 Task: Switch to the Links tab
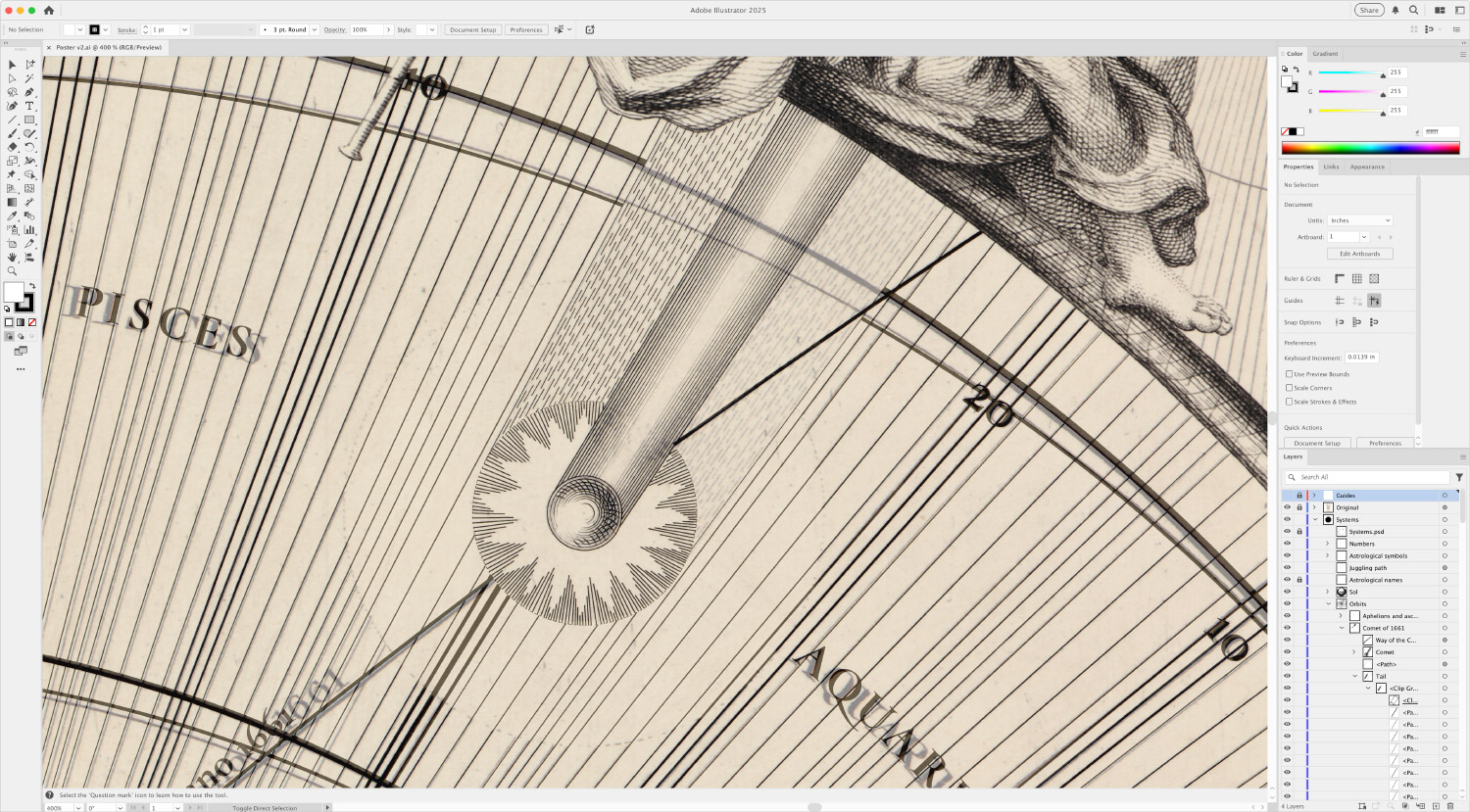coord(1331,167)
